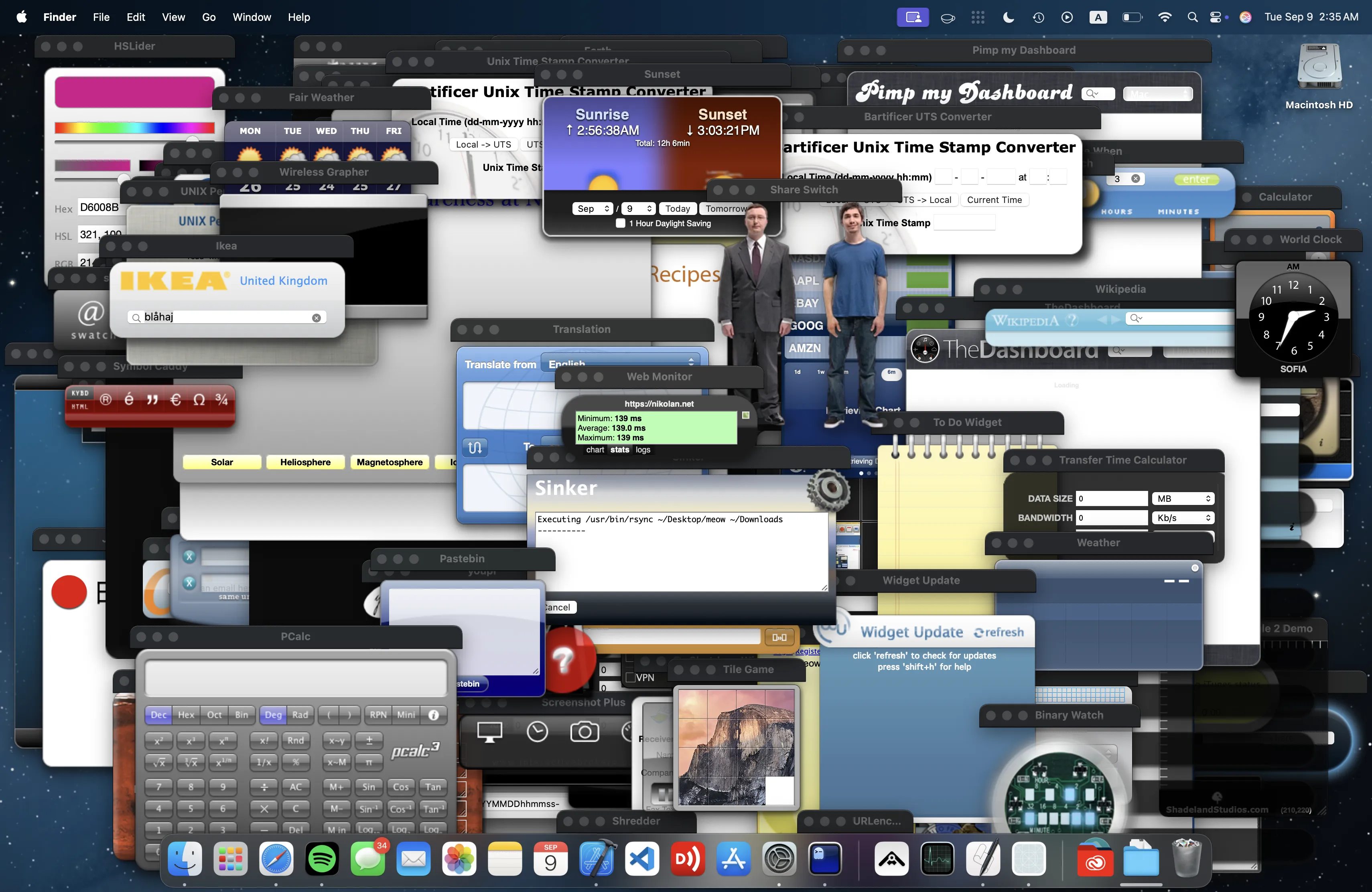Clear the IKEA search field with the x icon
Screen dimensions: 1372x892
[x=317, y=318]
